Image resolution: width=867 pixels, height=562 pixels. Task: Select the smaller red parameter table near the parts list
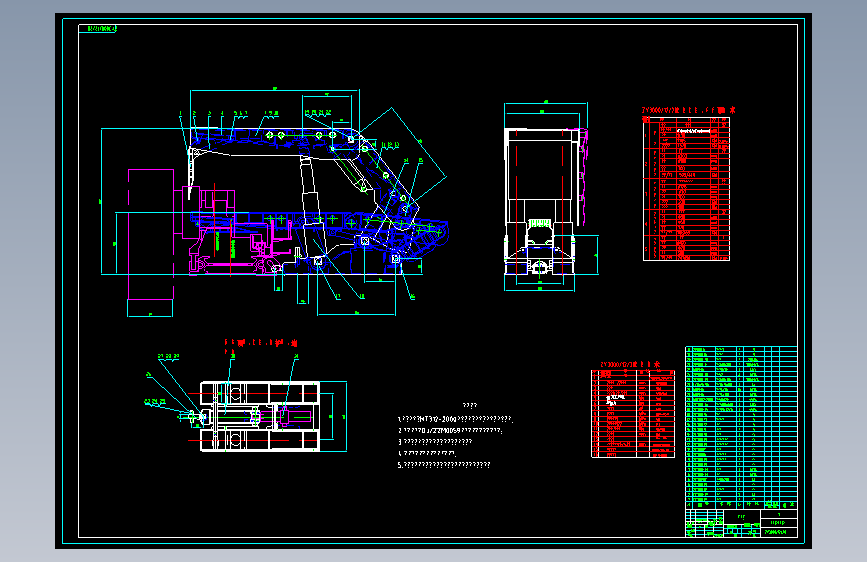pos(633,413)
